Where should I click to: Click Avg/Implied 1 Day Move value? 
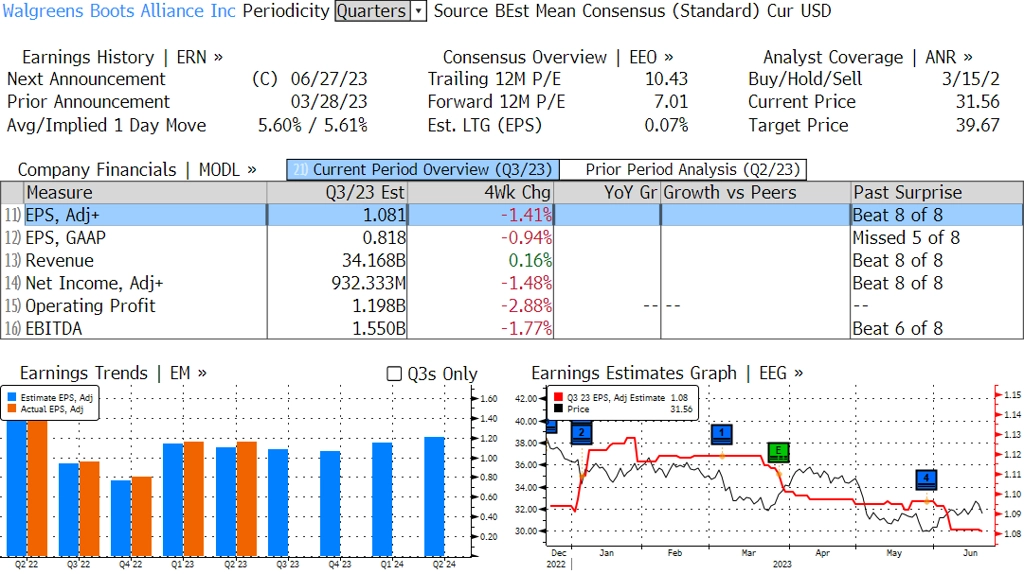coord(312,125)
